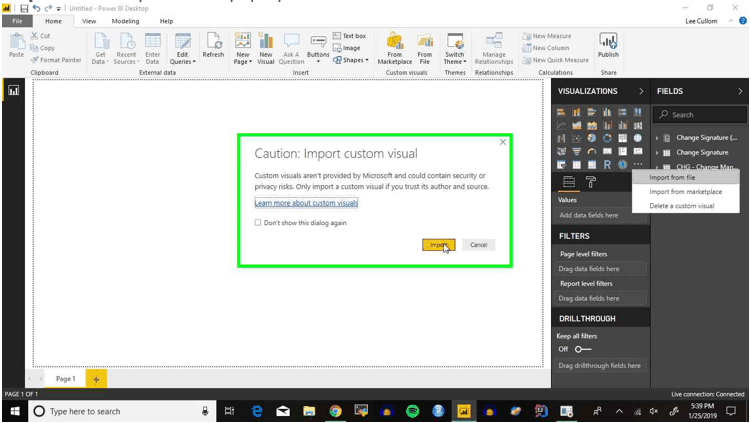Select the Gauge visual
Image resolution: width=751 pixels, height=423 pixels.
click(592, 151)
